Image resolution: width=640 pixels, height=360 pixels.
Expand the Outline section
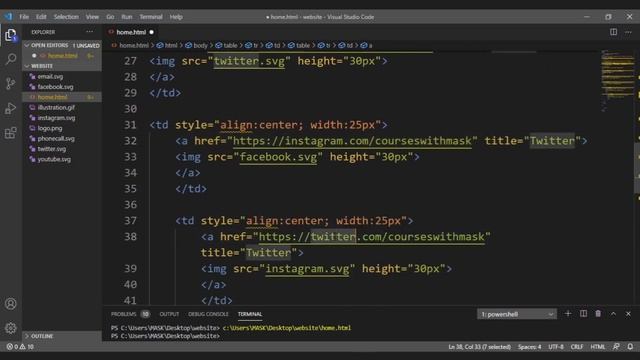(62, 336)
